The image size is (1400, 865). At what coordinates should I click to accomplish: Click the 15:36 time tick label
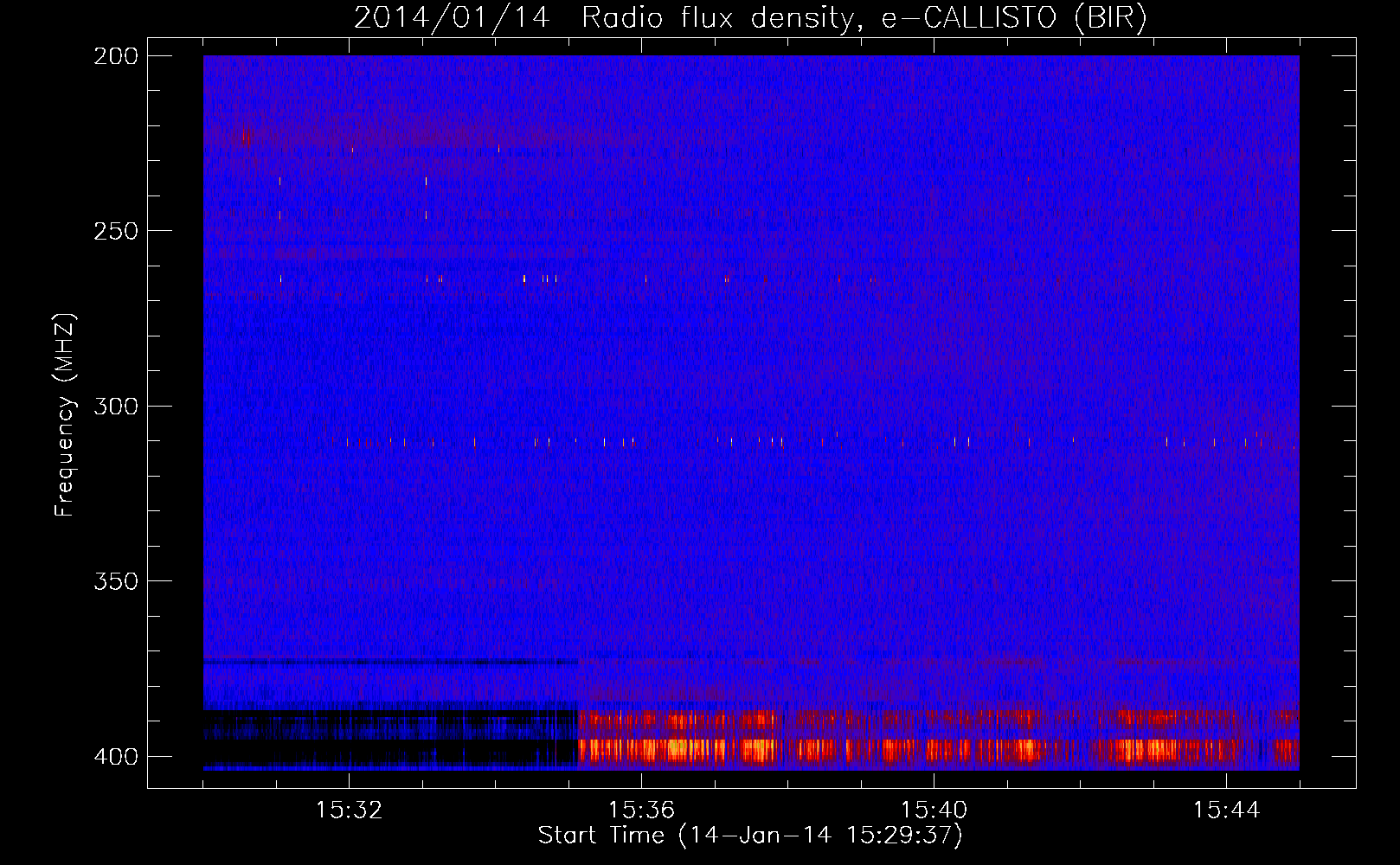click(641, 811)
